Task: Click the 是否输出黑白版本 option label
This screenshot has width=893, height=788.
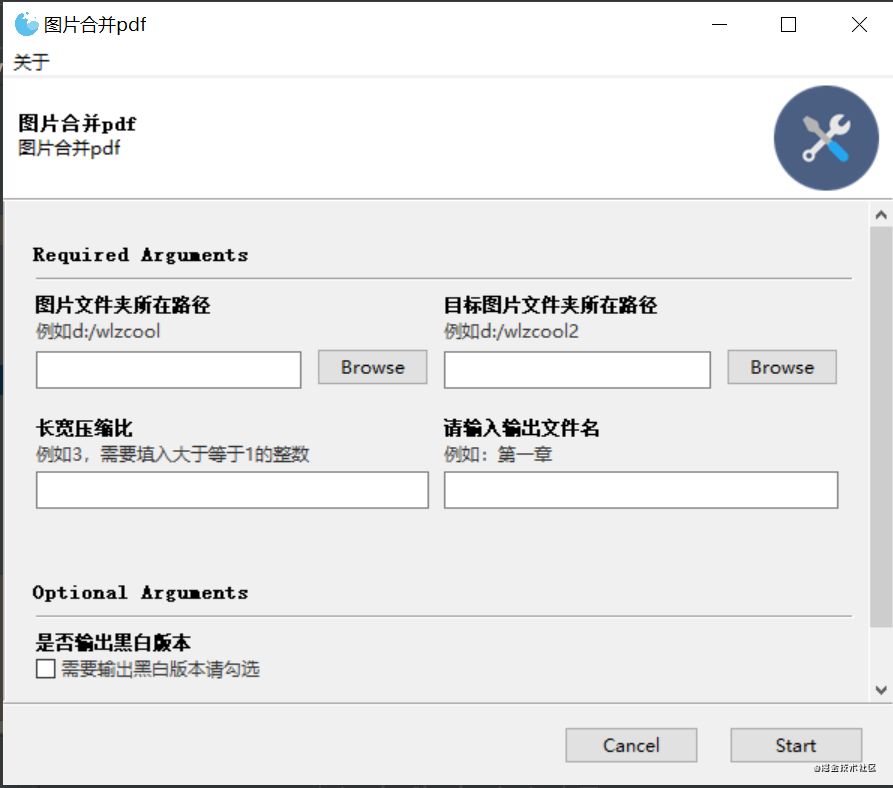Action: (113, 642)
